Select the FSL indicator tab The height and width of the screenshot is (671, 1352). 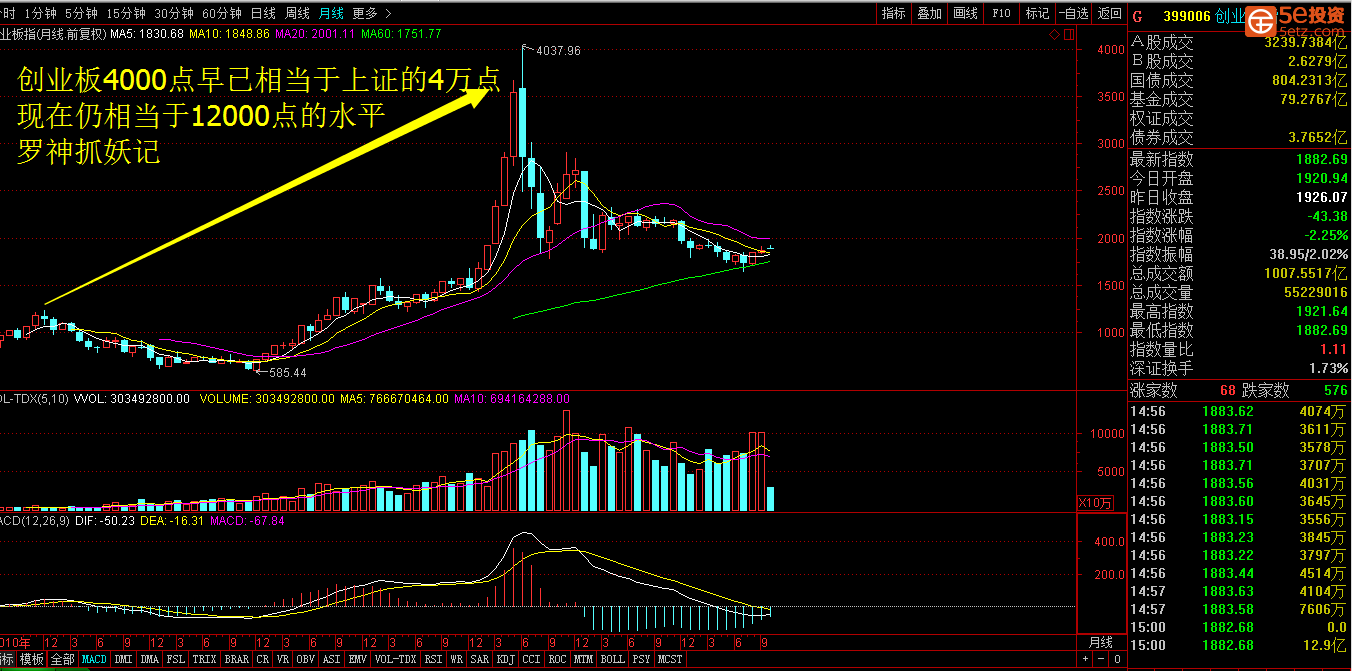(176, 660)
